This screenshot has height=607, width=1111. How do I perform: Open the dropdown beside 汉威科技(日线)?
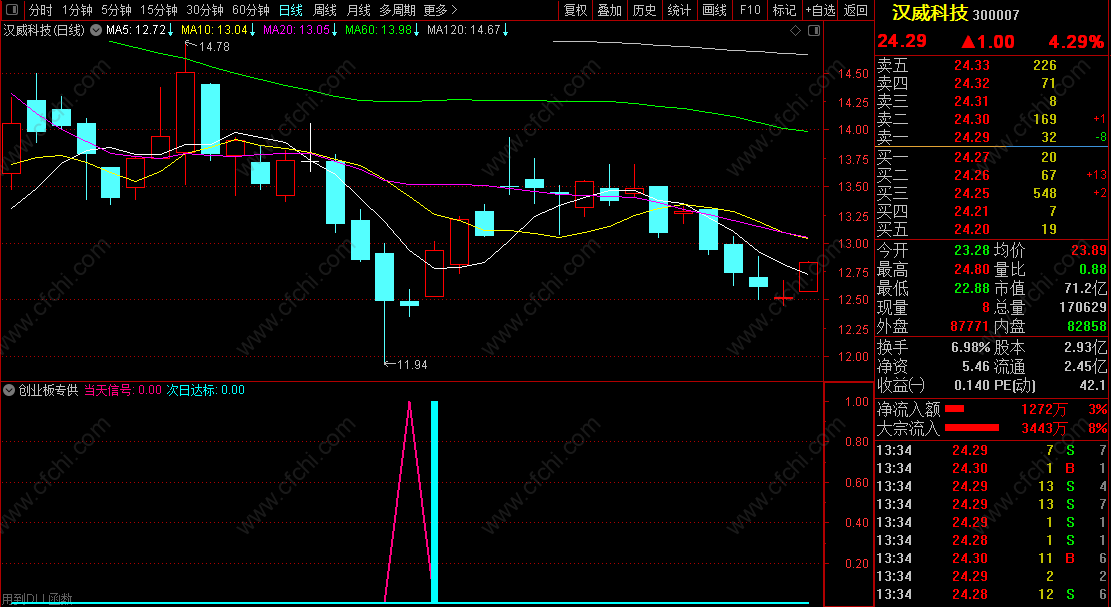[96, 30]
